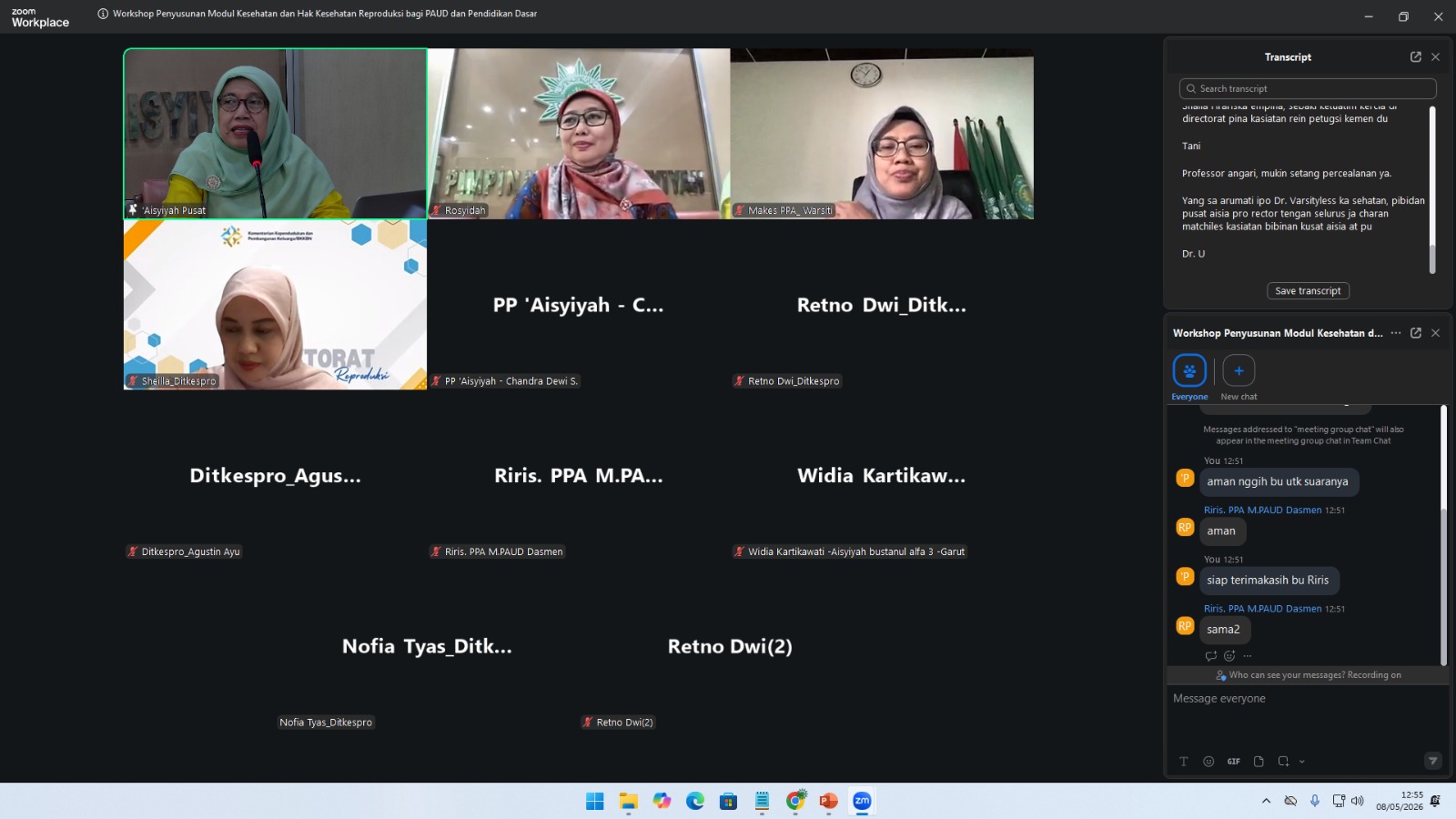Click the Zoom icon in the taskbar

point(862,801)
